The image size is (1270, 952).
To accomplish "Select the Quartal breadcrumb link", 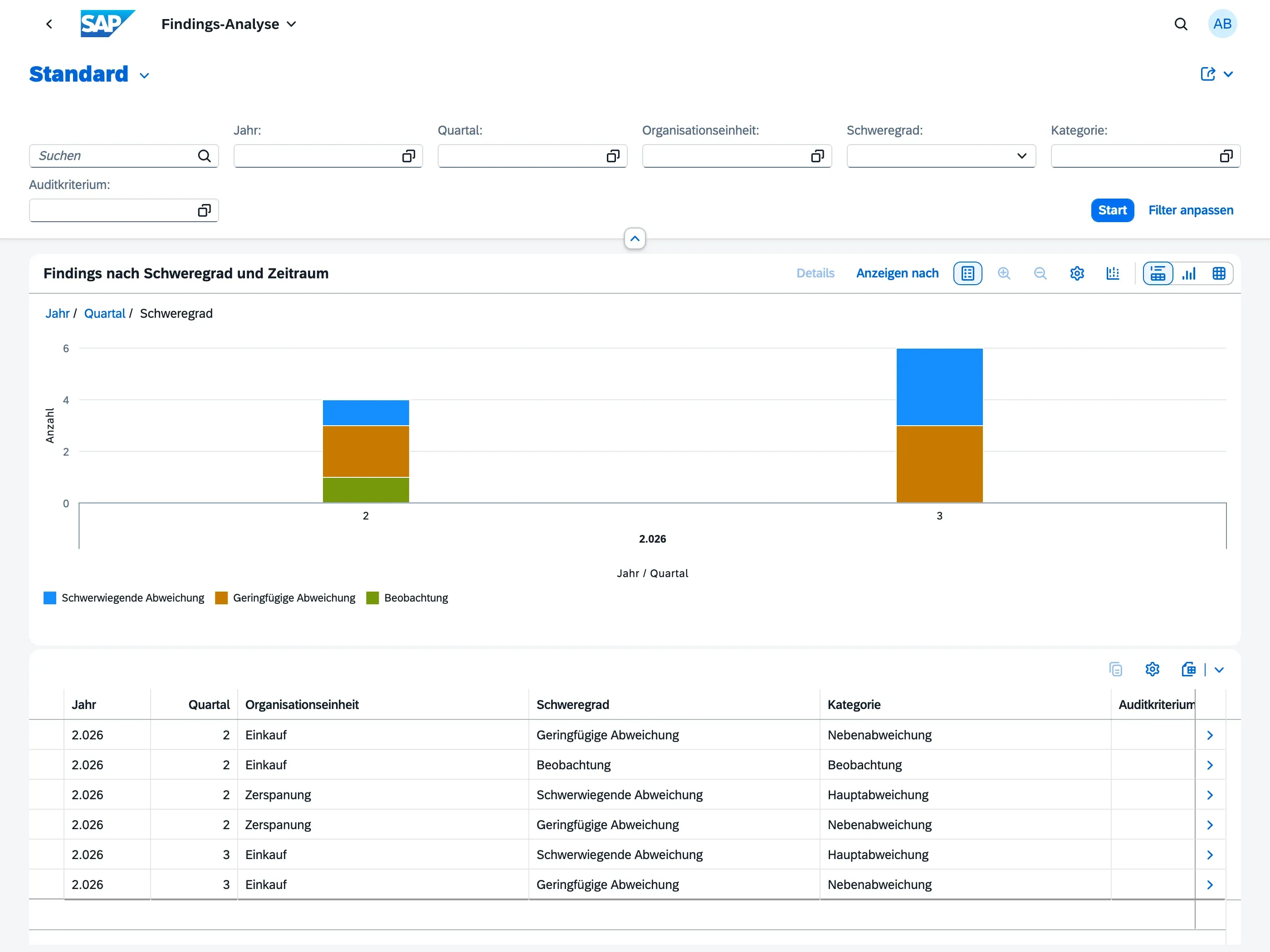I will (104, 314).
